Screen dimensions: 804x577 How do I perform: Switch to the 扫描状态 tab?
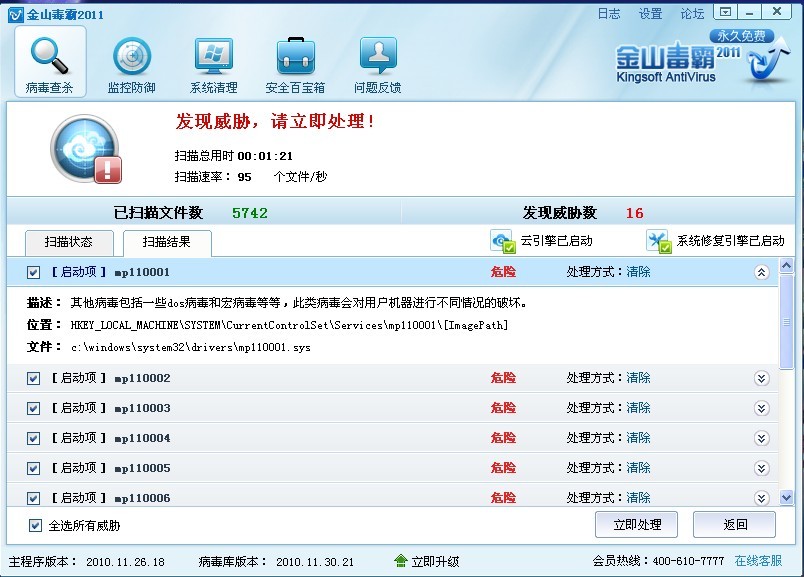(69, 243)
